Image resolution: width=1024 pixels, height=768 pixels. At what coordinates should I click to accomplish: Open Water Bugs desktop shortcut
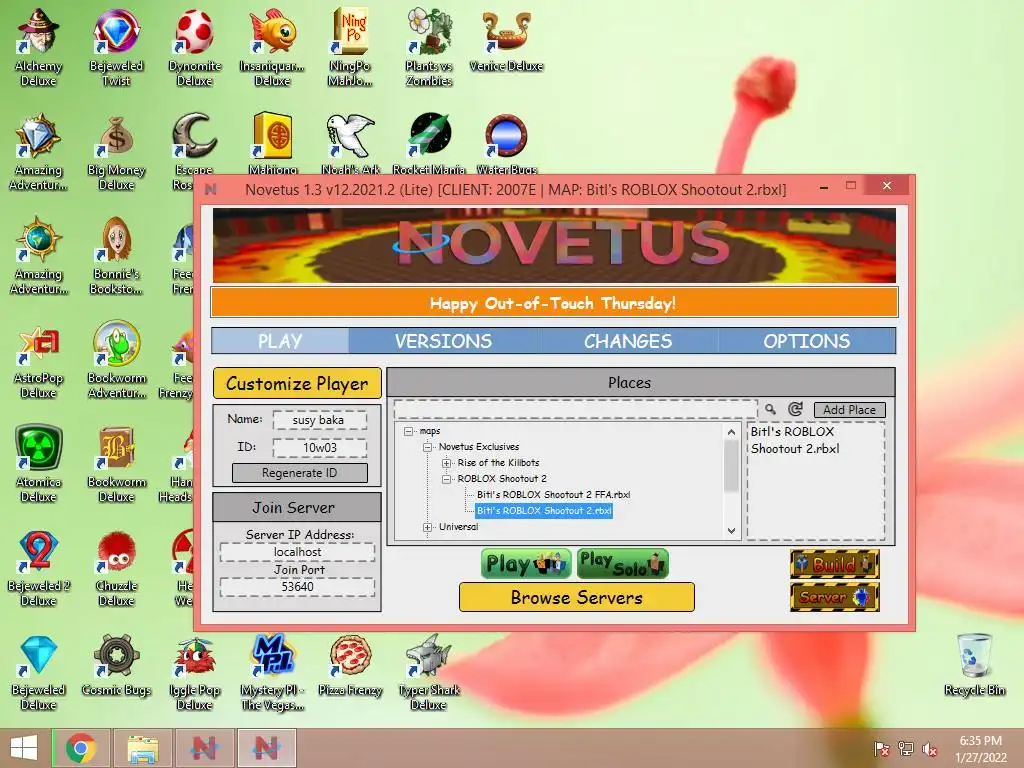click(x=507, y=144)
